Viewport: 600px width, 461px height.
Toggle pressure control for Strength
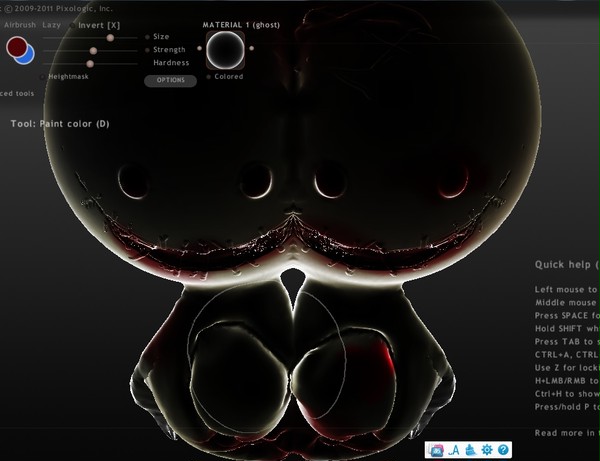pos(147,50)
